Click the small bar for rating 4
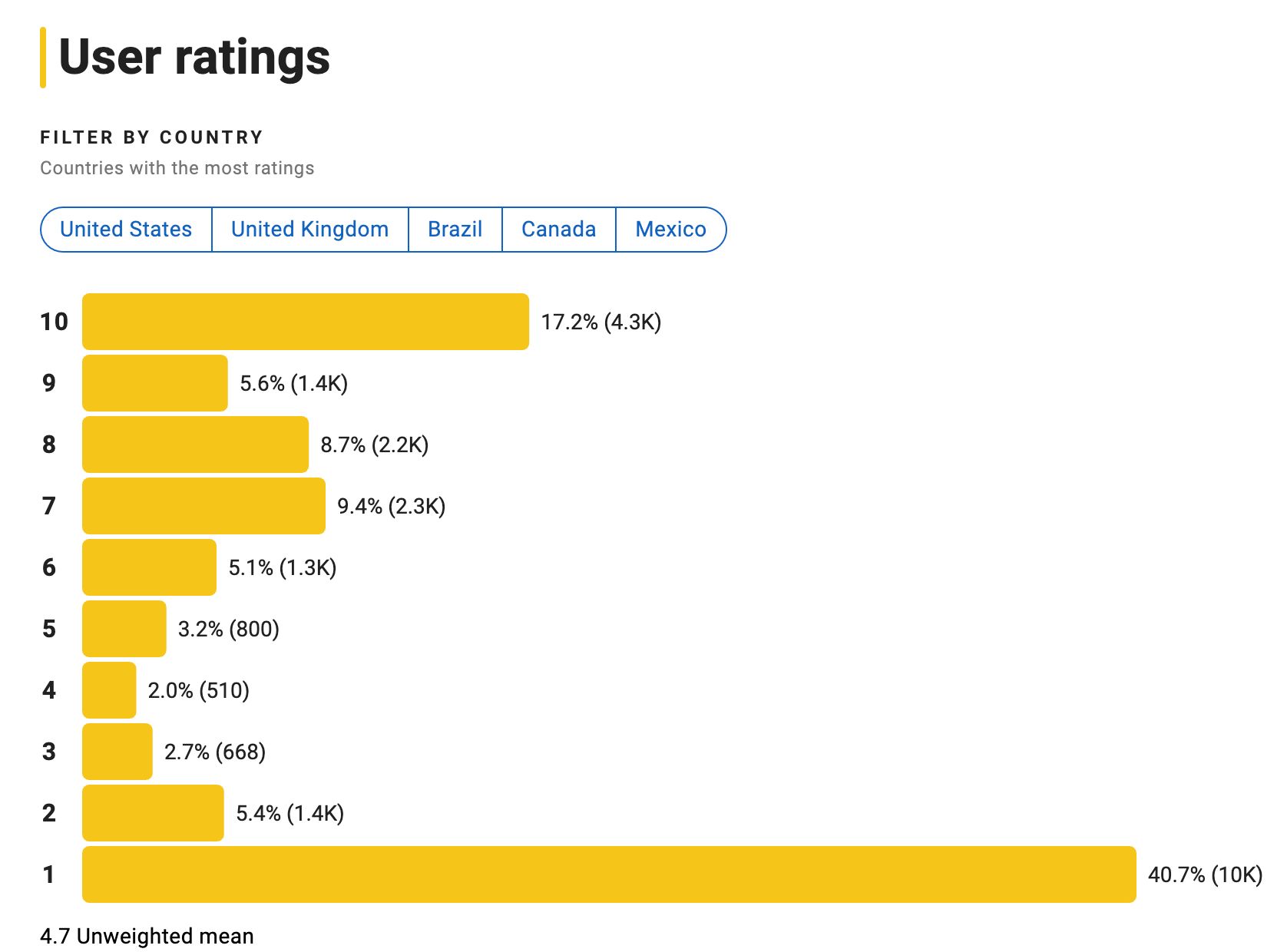1287x952 pixels. pyautogui.click(x=109, y=690)
